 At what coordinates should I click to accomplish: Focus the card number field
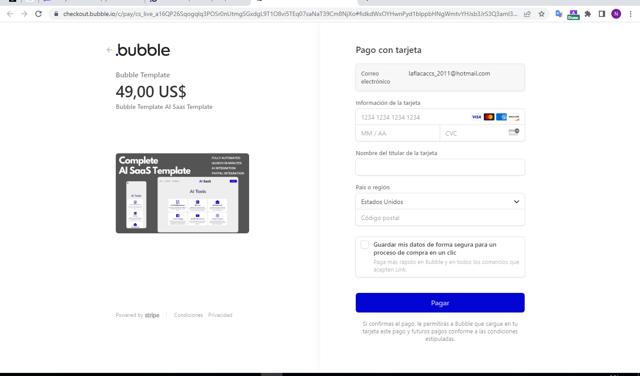(x=440, y=117)
